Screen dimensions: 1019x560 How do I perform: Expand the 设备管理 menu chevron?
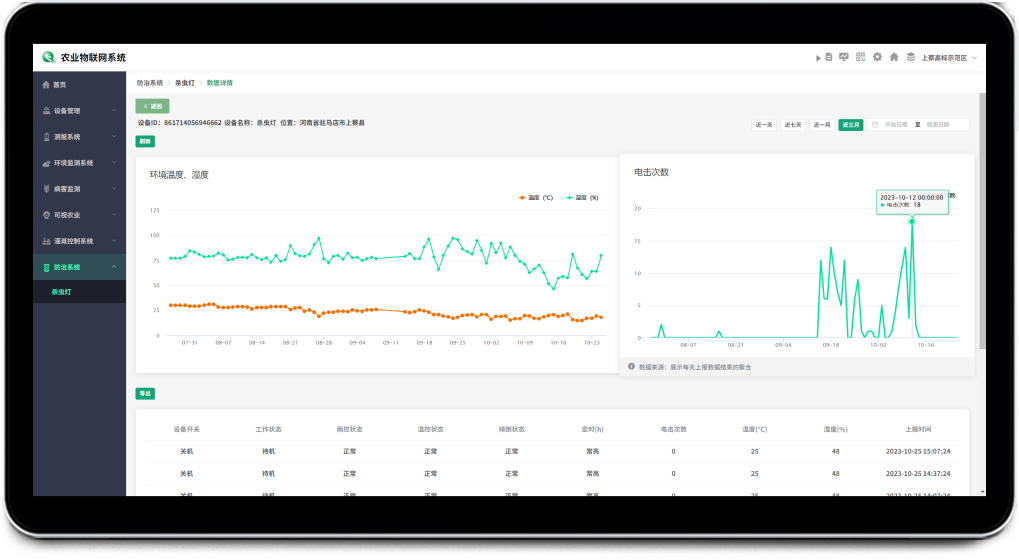click(x=114, y=110)
